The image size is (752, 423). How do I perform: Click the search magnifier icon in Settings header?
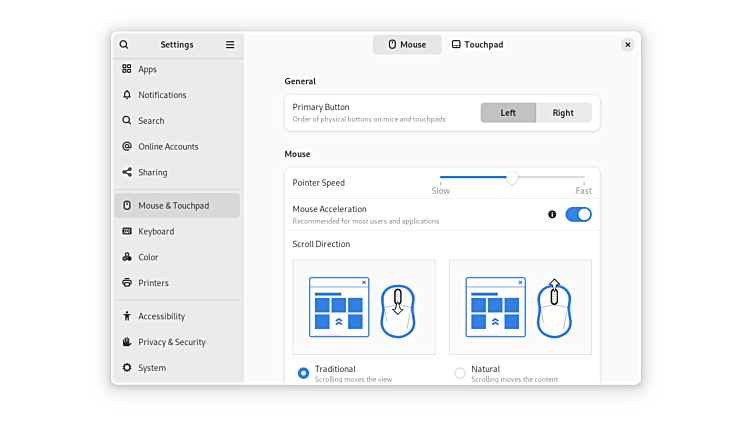click(x=124, y=45)
